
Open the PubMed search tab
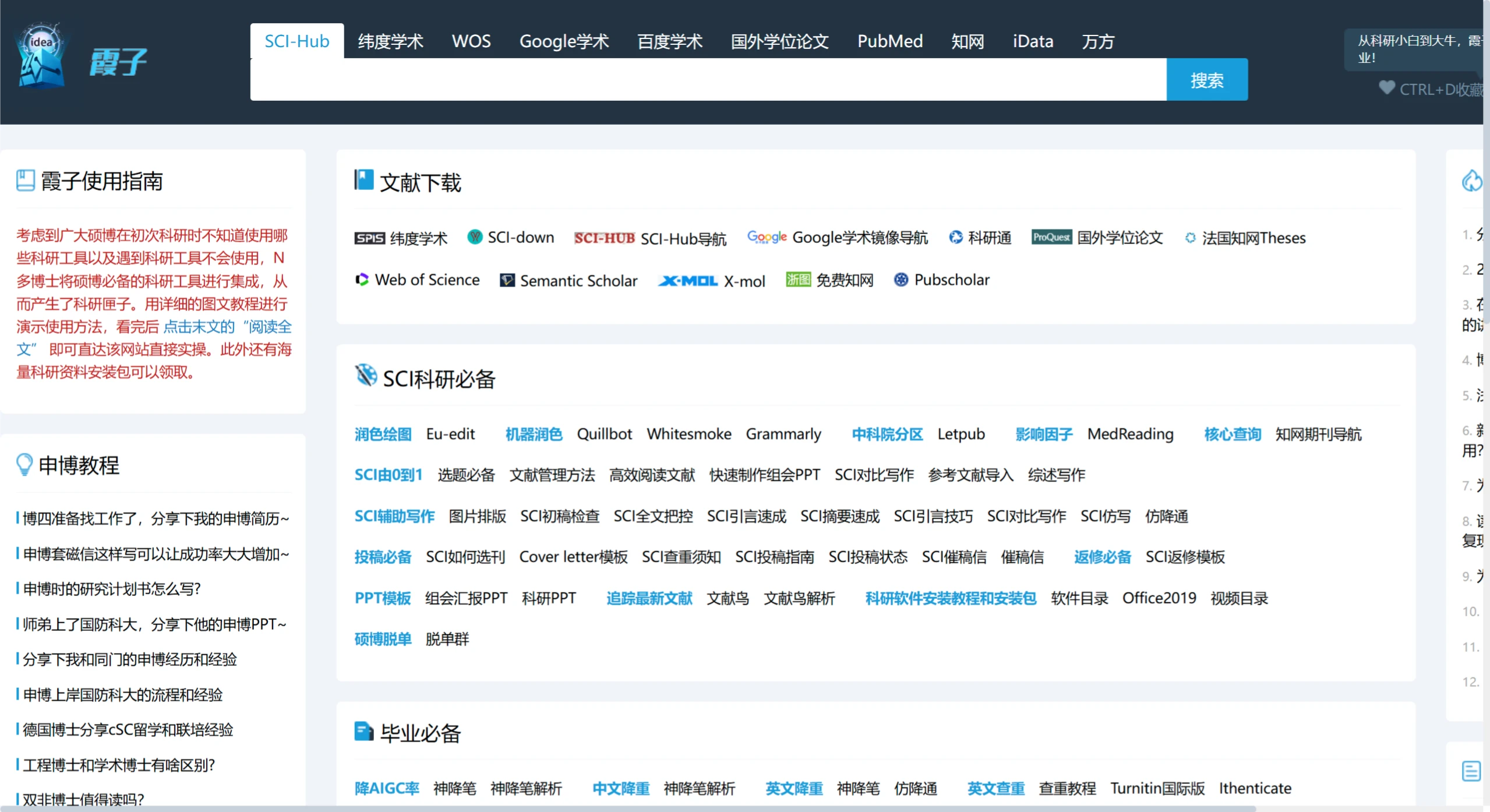click(x=890, y=41)
